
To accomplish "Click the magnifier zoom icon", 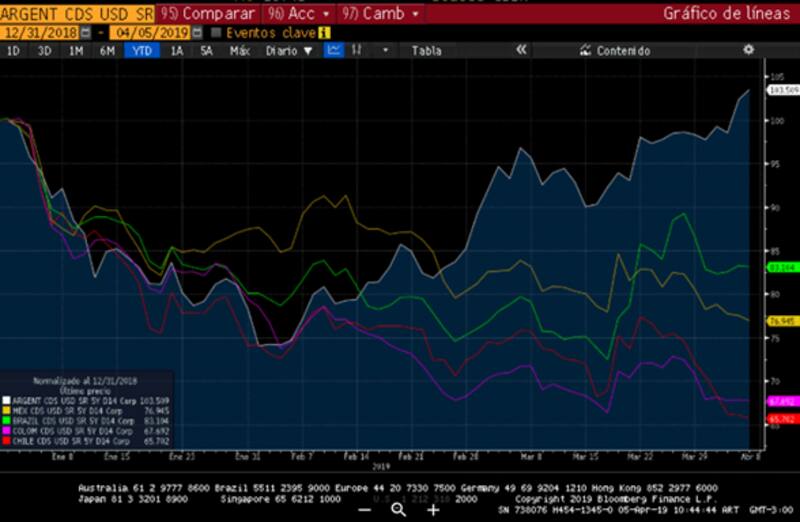I will click(x=398, y=509).
